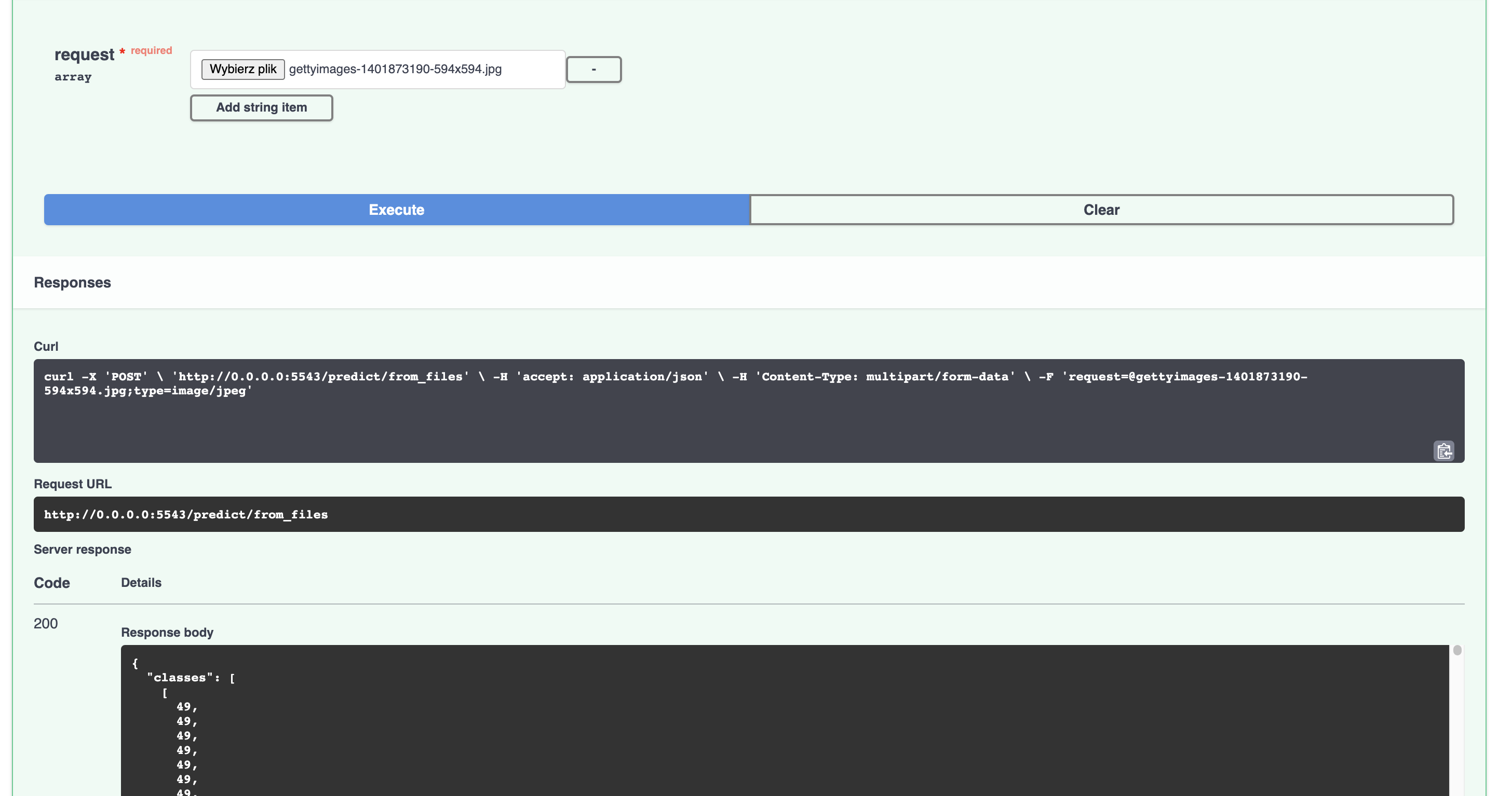
Task: Click the request parameter name label
Action: click(x=84, y=54)
